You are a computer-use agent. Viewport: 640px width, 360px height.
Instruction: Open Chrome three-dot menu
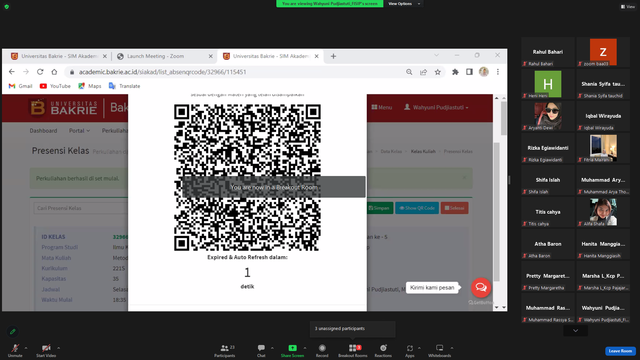[x=498, y=72]
